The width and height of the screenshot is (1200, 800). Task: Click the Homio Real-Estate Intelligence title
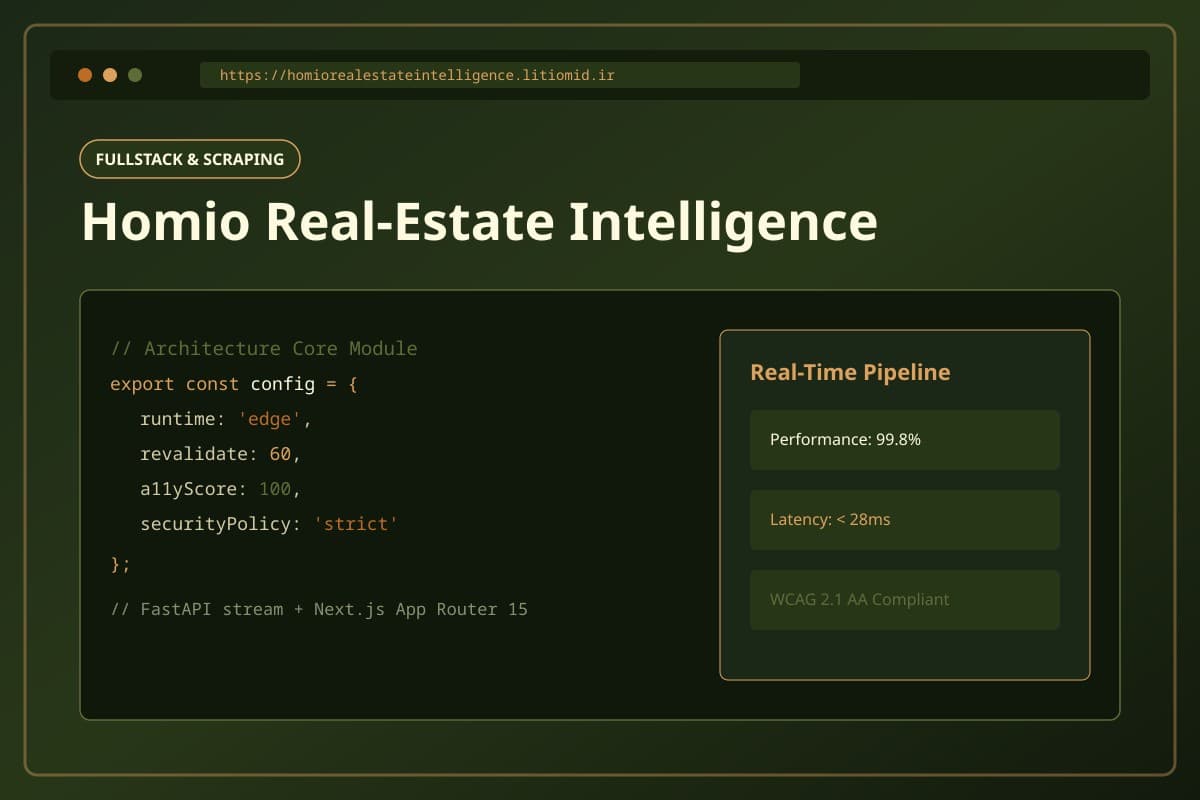479,221
